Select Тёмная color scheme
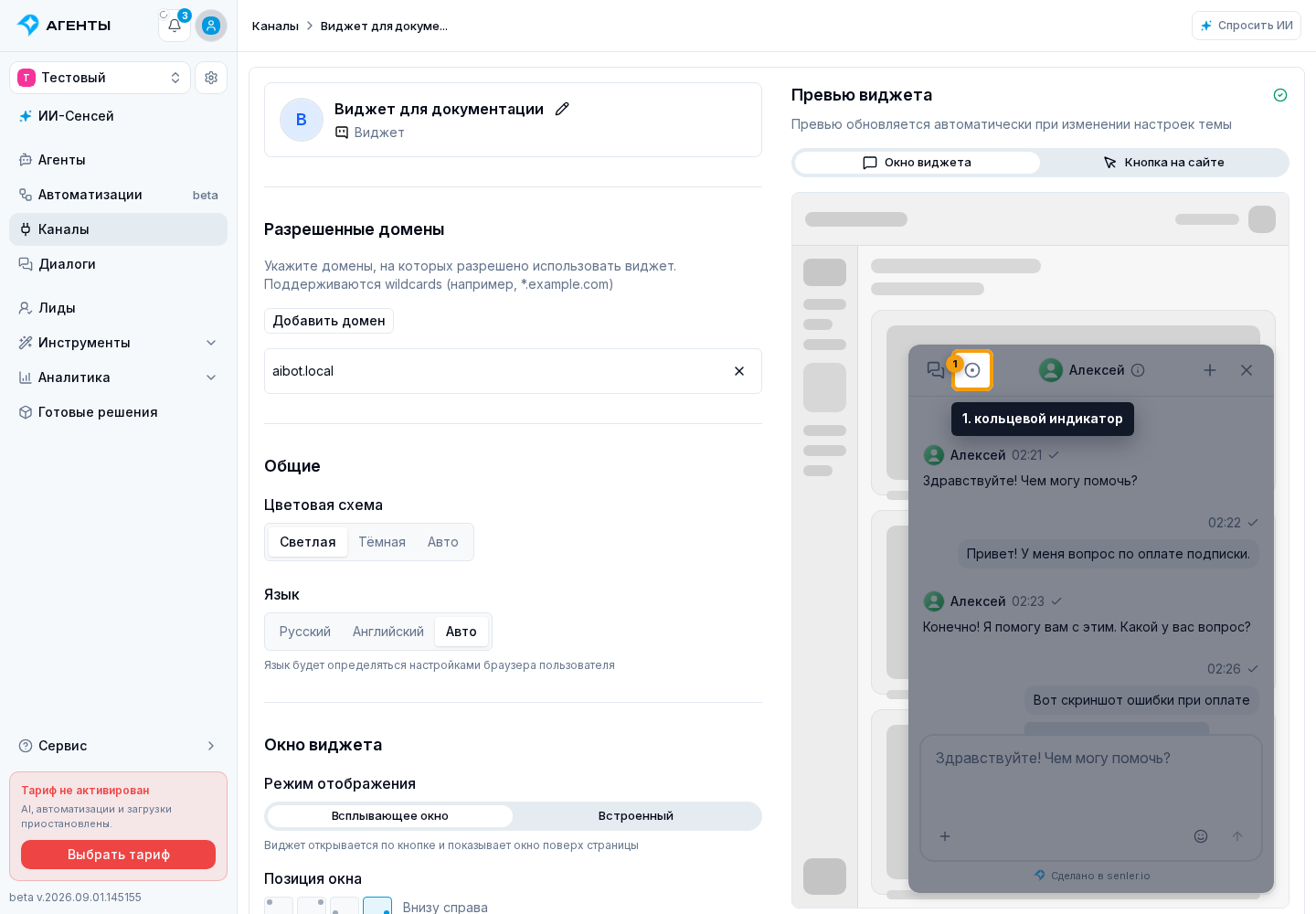Image resolution: width=1316 pixels, height=914 pixels. tap(382, 542)
